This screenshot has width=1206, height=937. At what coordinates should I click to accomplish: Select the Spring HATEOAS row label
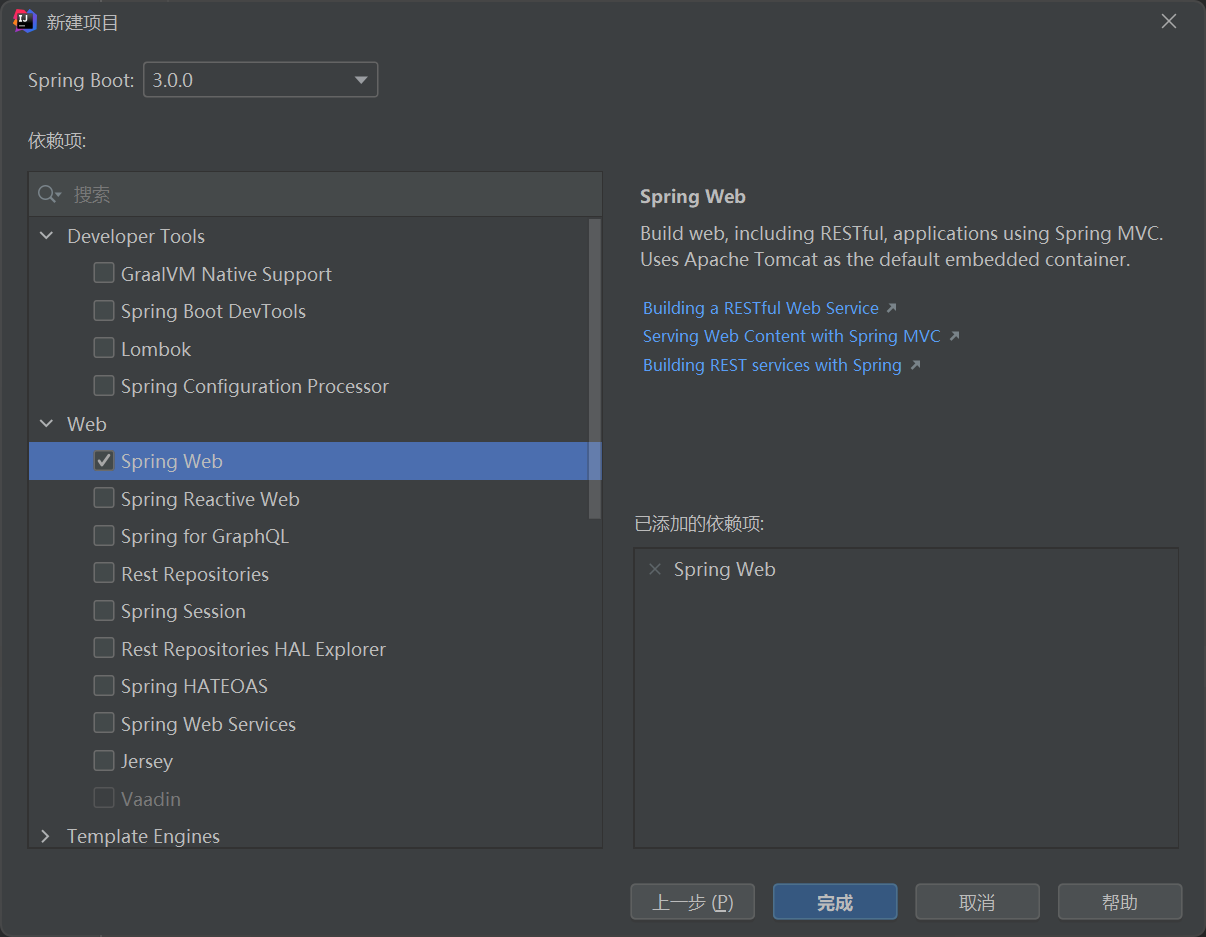click(x=194, y=686)
